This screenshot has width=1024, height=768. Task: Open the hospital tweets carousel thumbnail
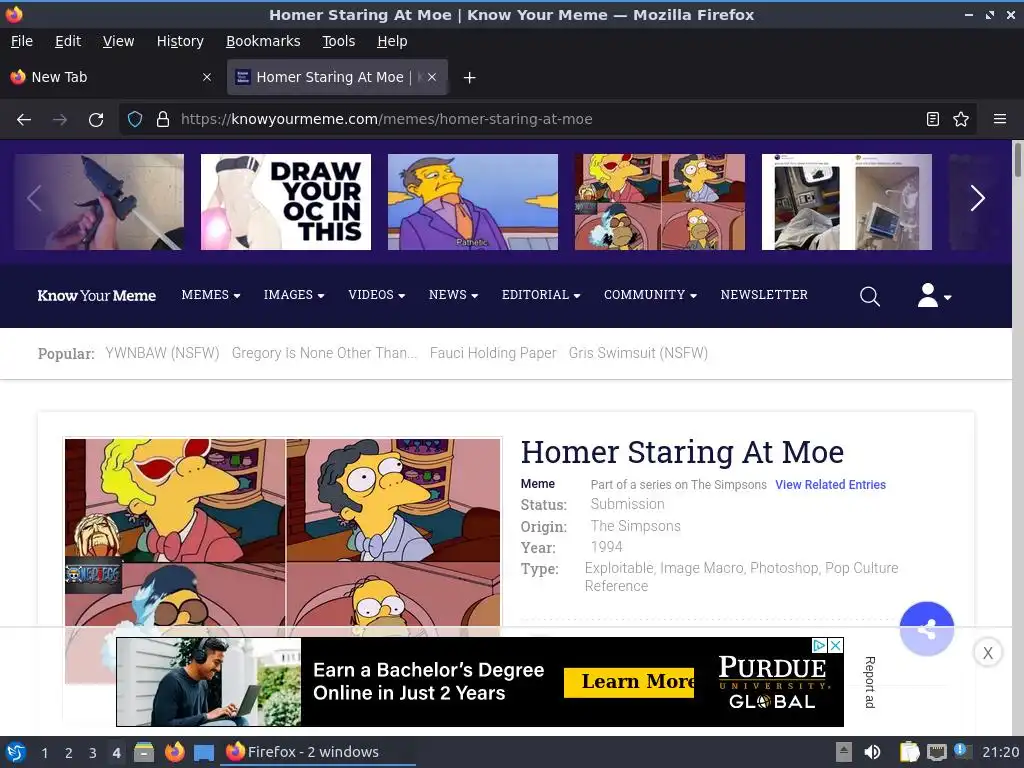(x=846, y=202)
